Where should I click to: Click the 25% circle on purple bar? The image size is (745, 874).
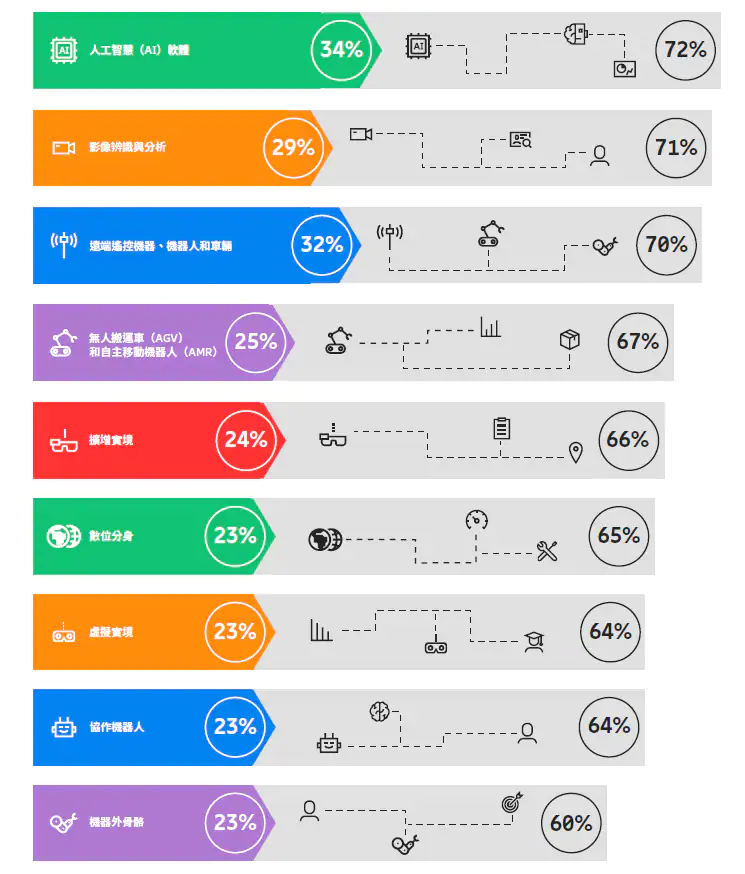point(256,341)
